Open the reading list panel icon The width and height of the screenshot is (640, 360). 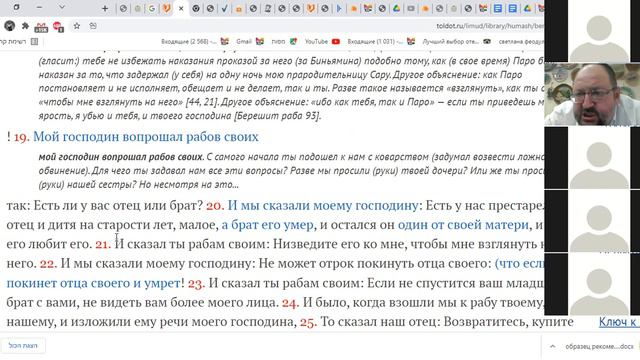click(x=34, y=41)
